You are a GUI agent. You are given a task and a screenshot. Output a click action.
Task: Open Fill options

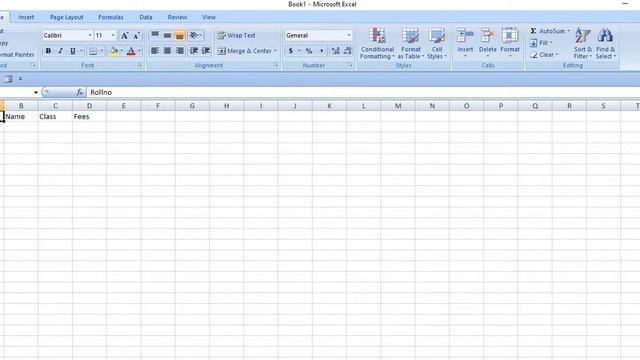(541, 43)
